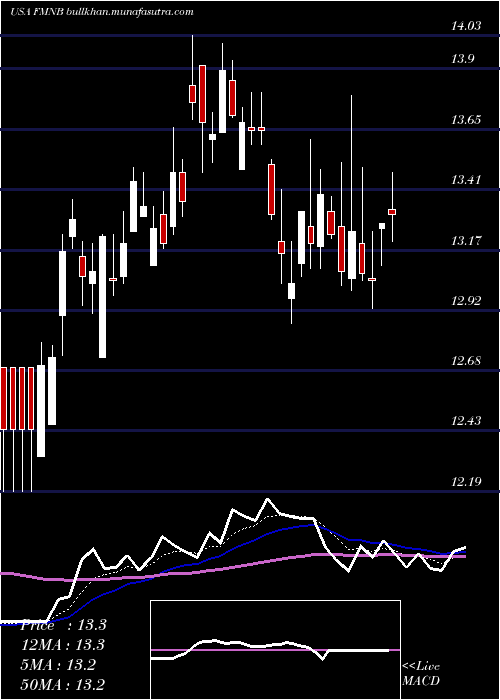Viewport: 500px width, 700px height.
Task: Click the 13.9 price axis label
Action: tap(463, 59)
